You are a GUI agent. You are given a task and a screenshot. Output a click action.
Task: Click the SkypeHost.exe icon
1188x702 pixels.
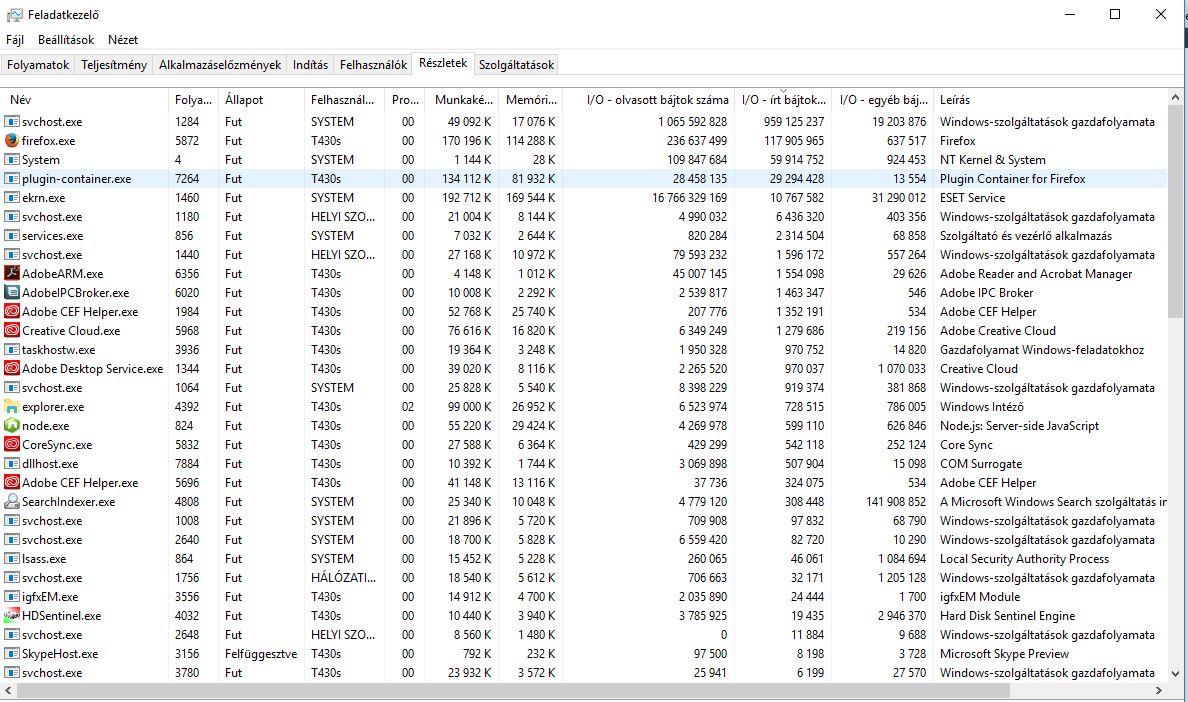pyautogui.click(x=11, y=654)
